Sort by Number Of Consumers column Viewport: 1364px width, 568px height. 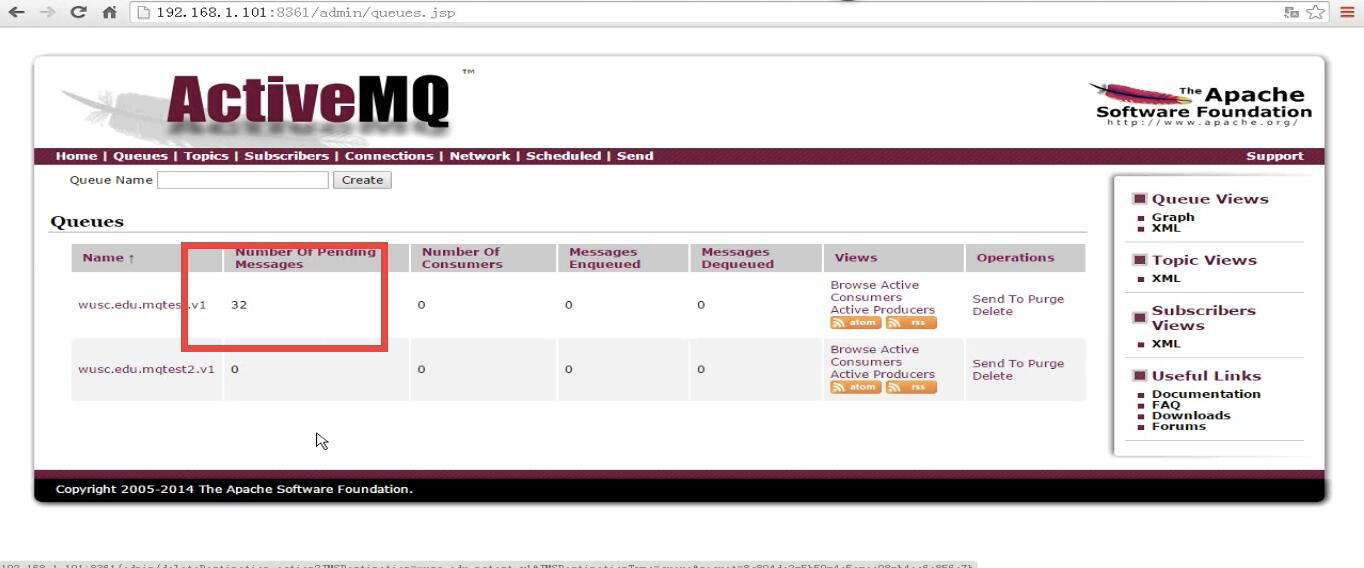pyautogui.click(x=461, y=258)
